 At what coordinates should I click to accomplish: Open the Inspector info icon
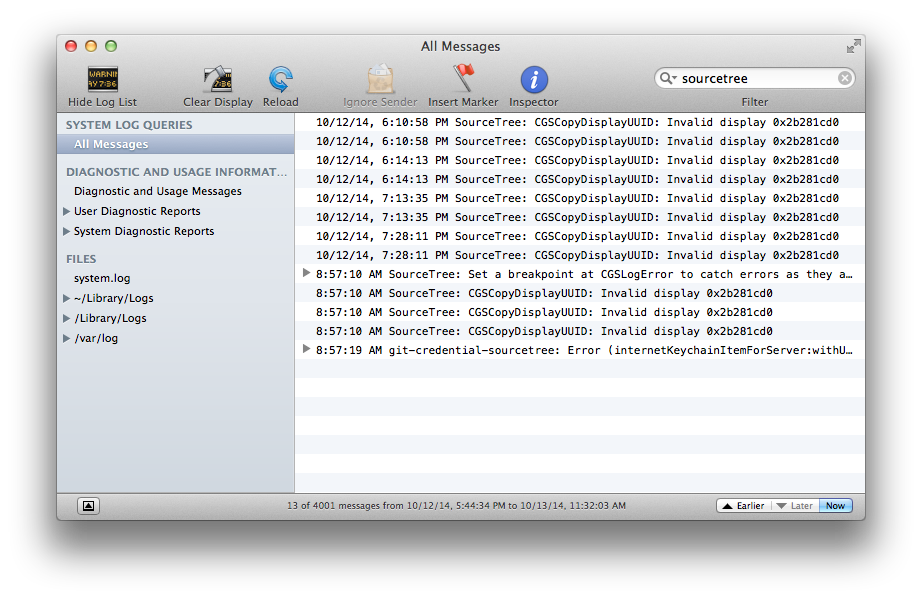tap(534, 79)
